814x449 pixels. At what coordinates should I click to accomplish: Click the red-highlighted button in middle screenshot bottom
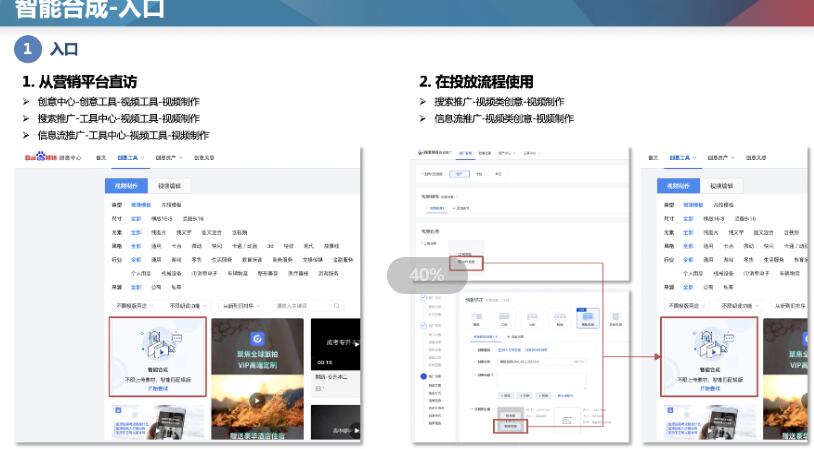(x=510, y=426)
